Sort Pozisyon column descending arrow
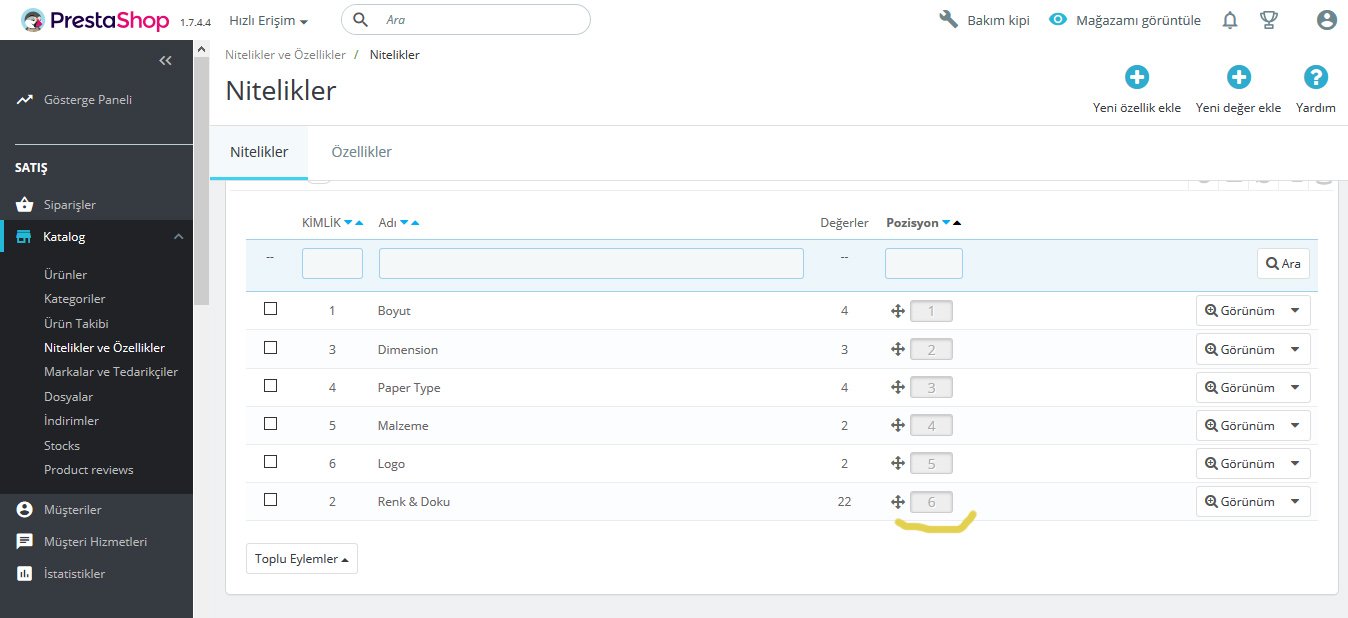The width and height of the screenshot is (1348, 618). click(946, 223)
